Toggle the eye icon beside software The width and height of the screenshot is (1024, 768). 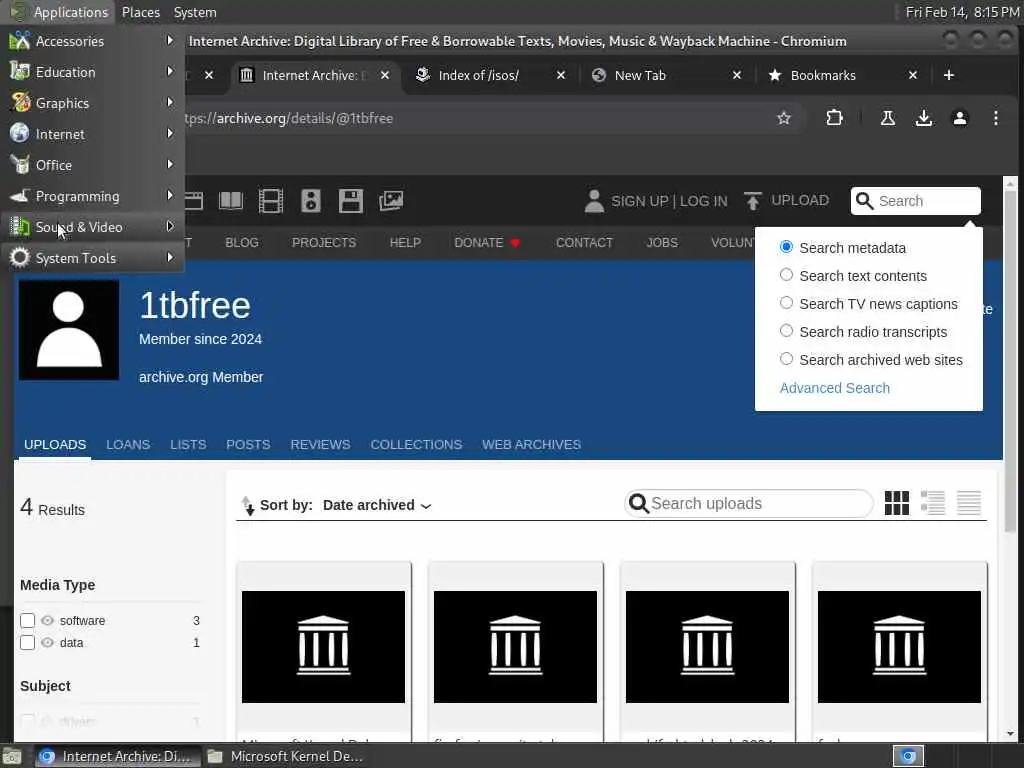click(47, 620)
